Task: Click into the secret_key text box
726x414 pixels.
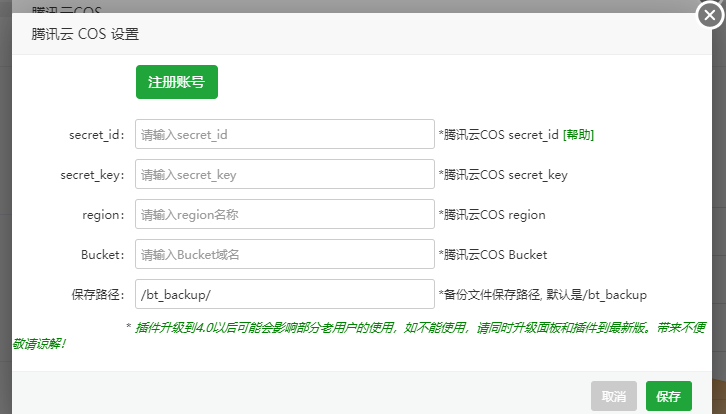Action: coord(283,174)
